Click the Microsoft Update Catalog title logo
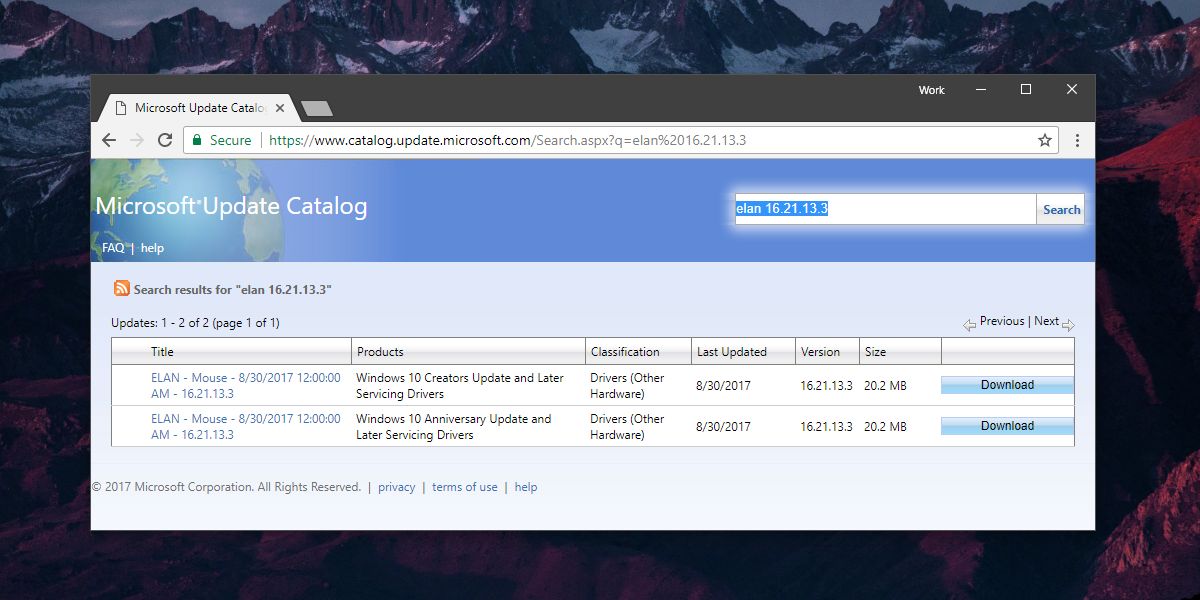 coord(231,207)
